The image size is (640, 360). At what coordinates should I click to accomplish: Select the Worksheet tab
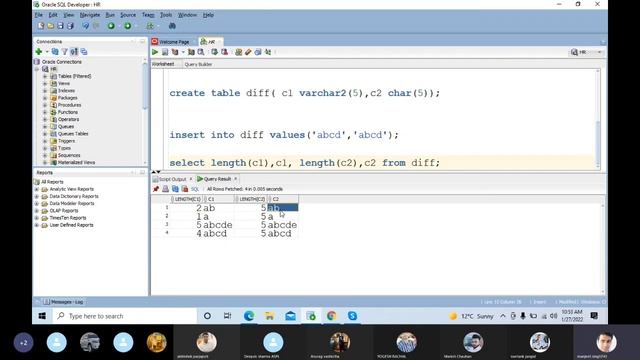click(x=163, y=64)
